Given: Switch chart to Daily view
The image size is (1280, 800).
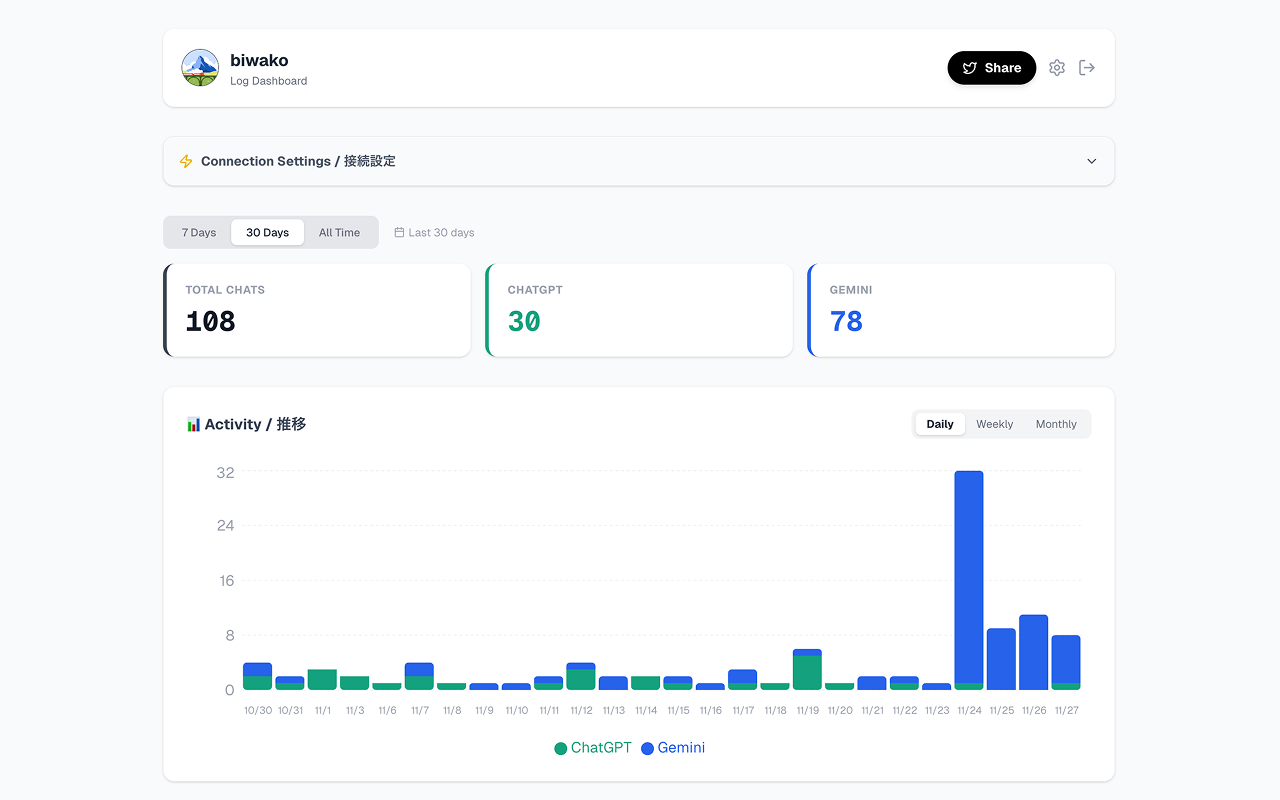Looking at the screenshot, I should [940, 424].
